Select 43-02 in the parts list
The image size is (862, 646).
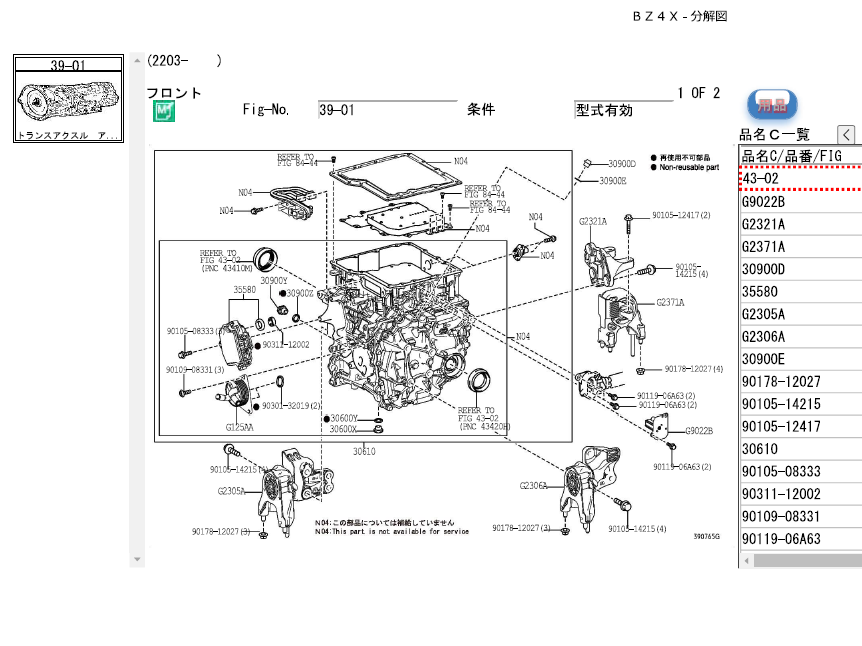pyautogui.click(x=801, y=179)
